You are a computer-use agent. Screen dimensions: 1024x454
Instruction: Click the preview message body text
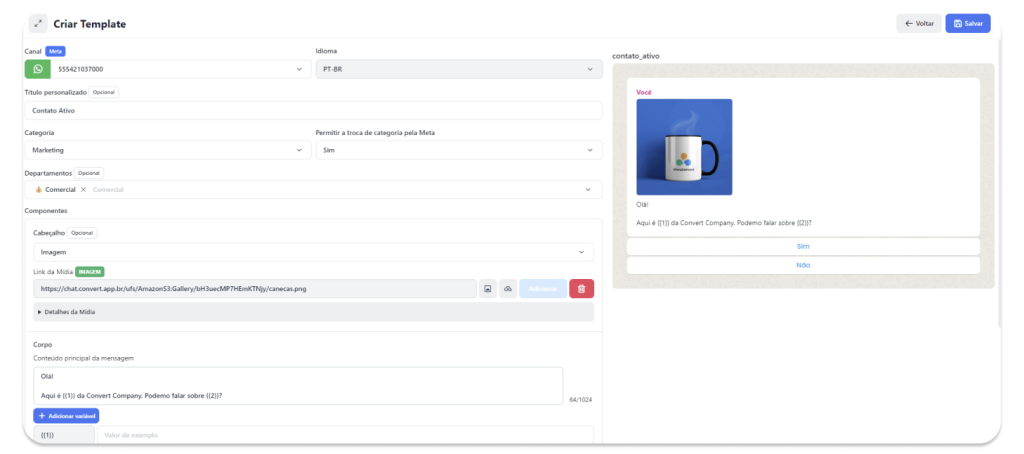pos(724,223)
